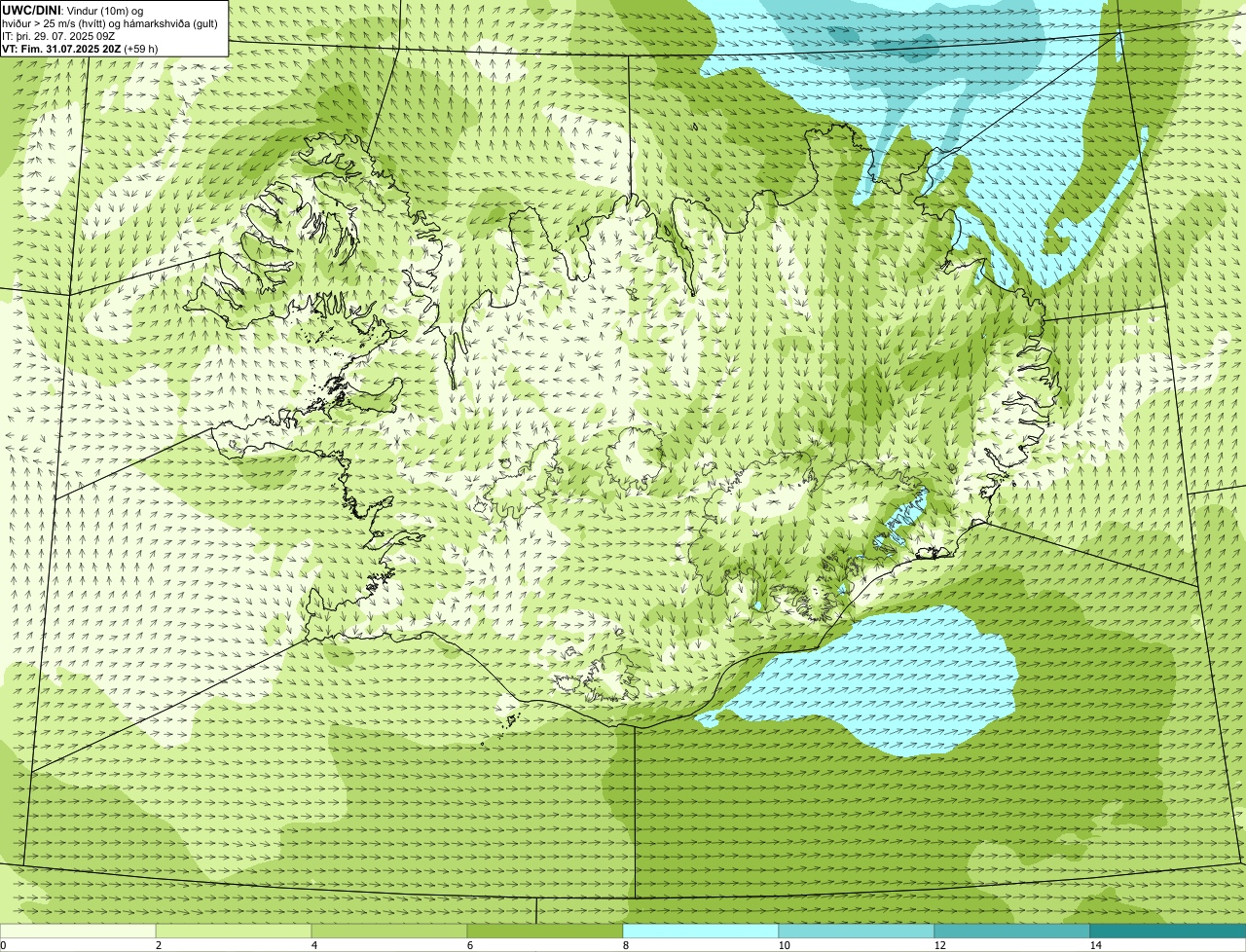Click the legend scale label "6"

pos(470,945)
